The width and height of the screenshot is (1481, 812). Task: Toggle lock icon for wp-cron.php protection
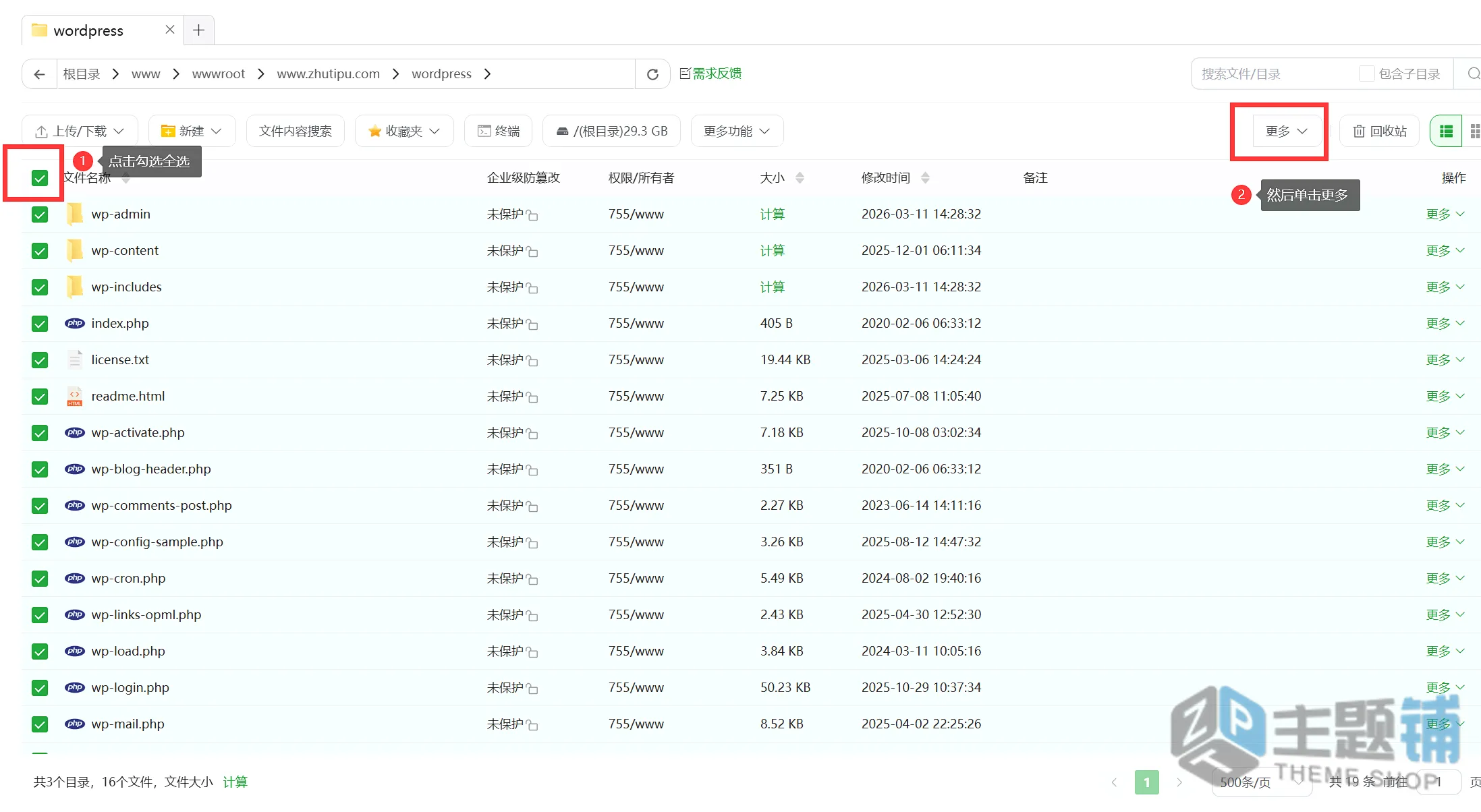click(x=532, y=580)
